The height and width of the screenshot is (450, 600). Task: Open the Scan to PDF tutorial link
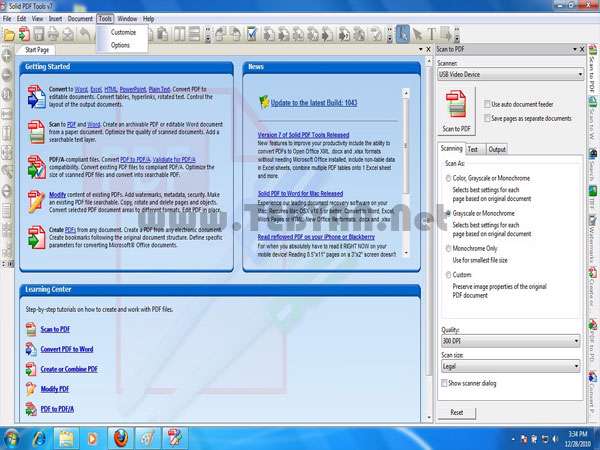click(55, 329)
